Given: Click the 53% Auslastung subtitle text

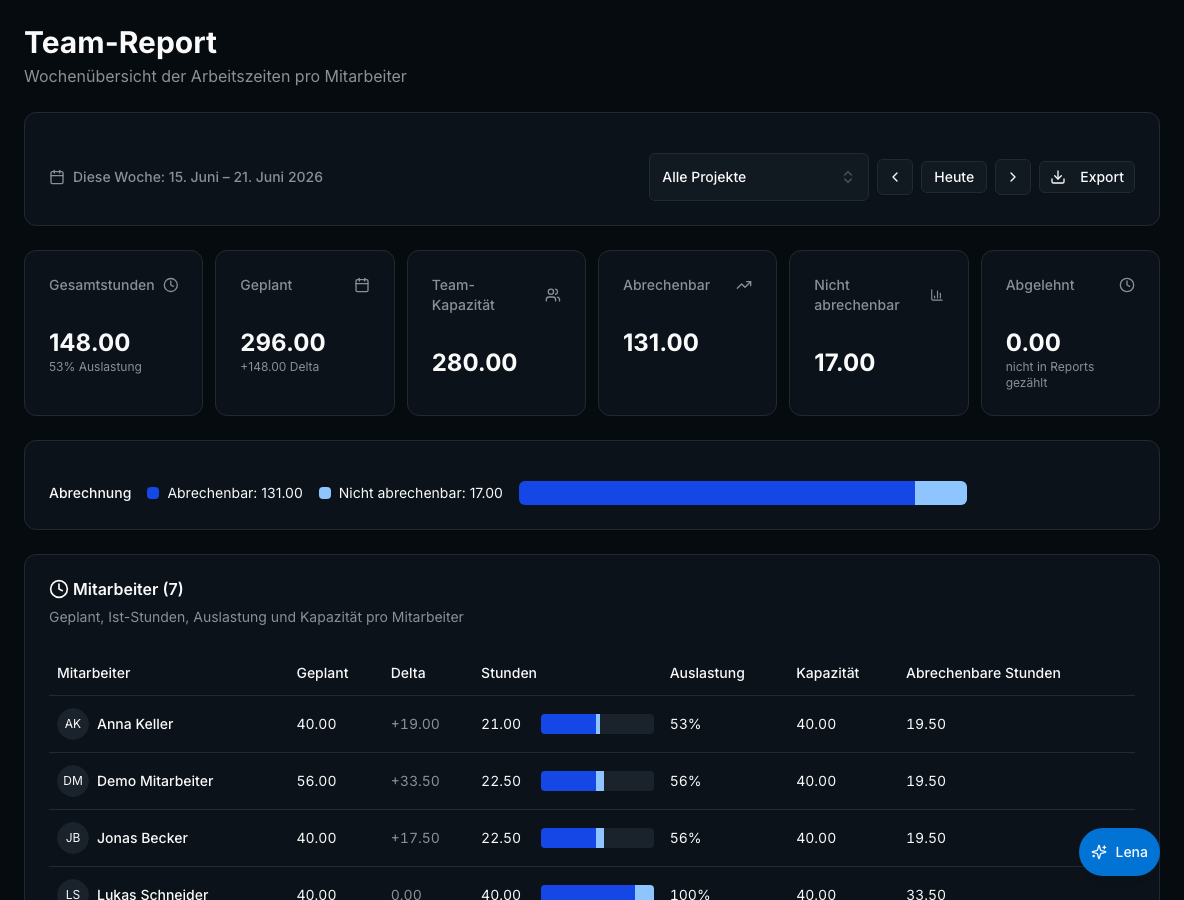Looking at the screenshot, I should coord(95,367).
